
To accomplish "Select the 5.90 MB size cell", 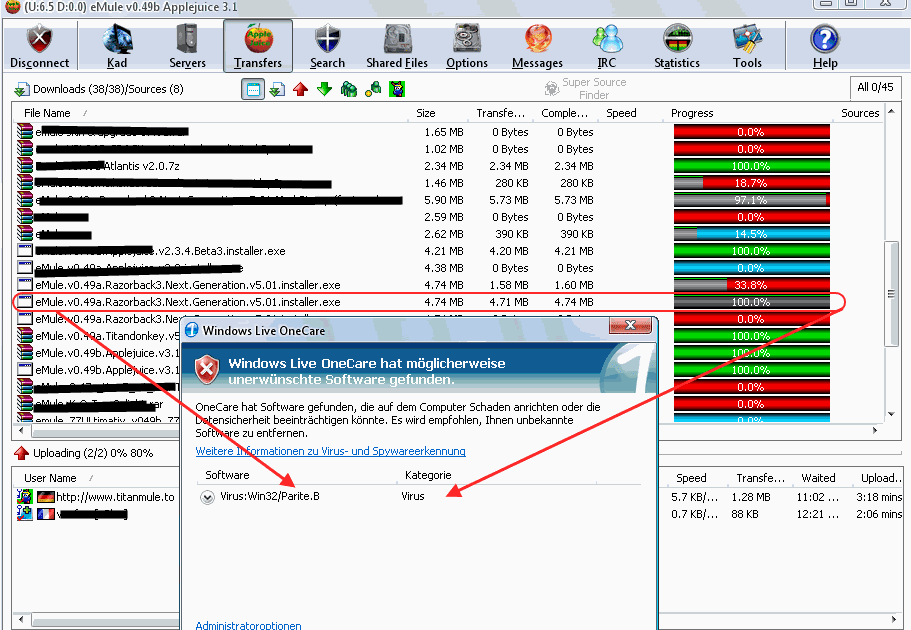I will click(444, 200).
